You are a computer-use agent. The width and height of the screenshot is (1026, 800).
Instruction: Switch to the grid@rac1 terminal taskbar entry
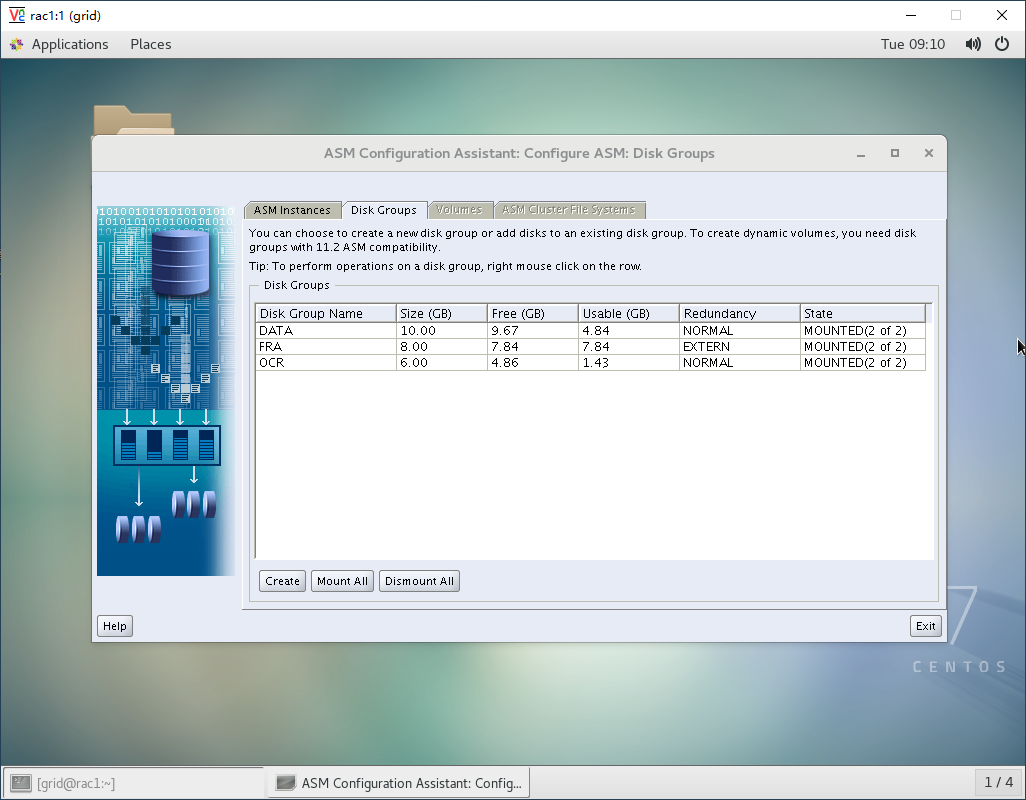[x=133, y=782]
